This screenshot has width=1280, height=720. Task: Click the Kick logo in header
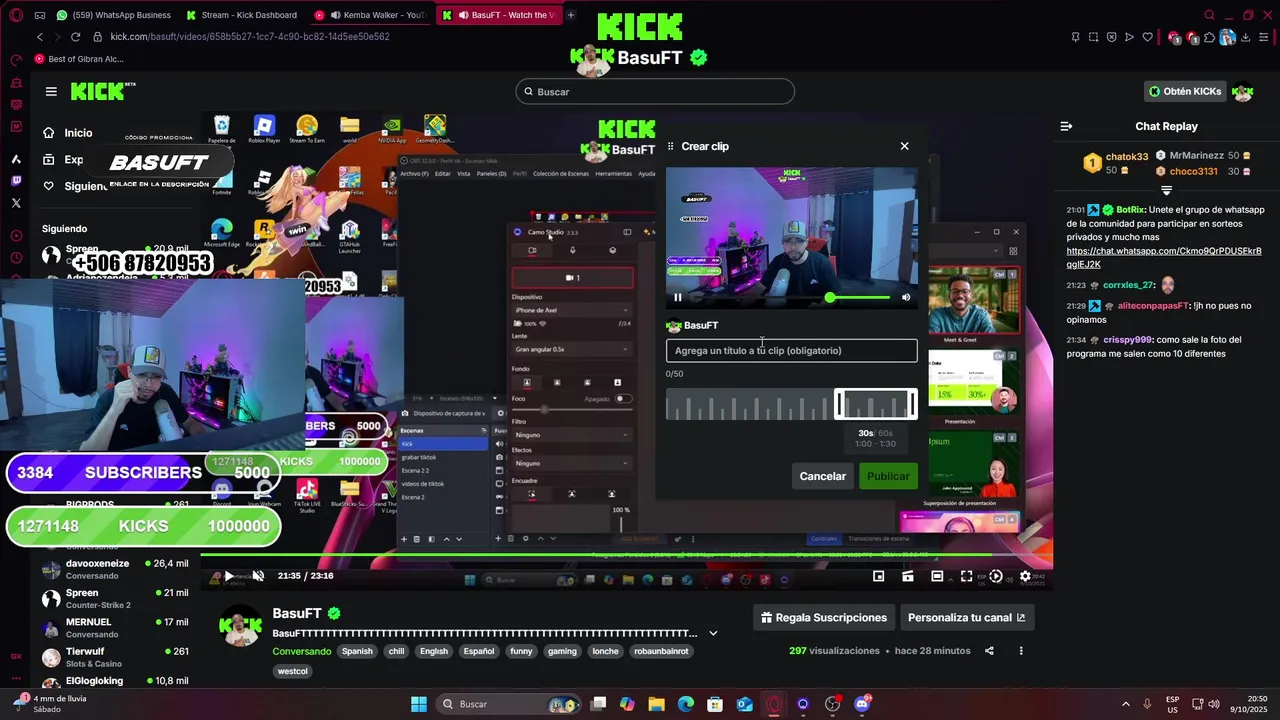click(x=102, y=91)
